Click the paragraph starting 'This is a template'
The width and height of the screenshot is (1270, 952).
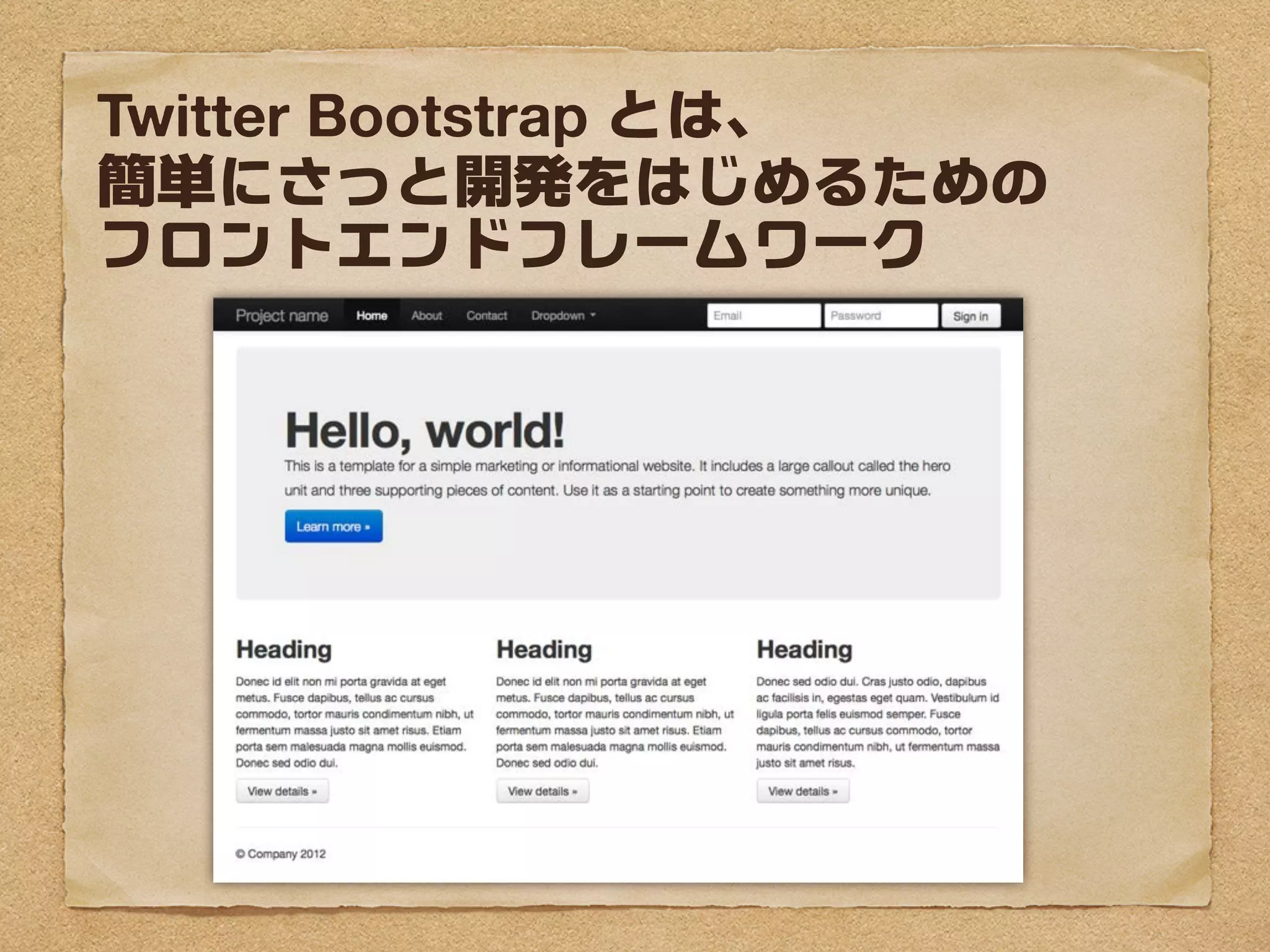click(618, 478)
